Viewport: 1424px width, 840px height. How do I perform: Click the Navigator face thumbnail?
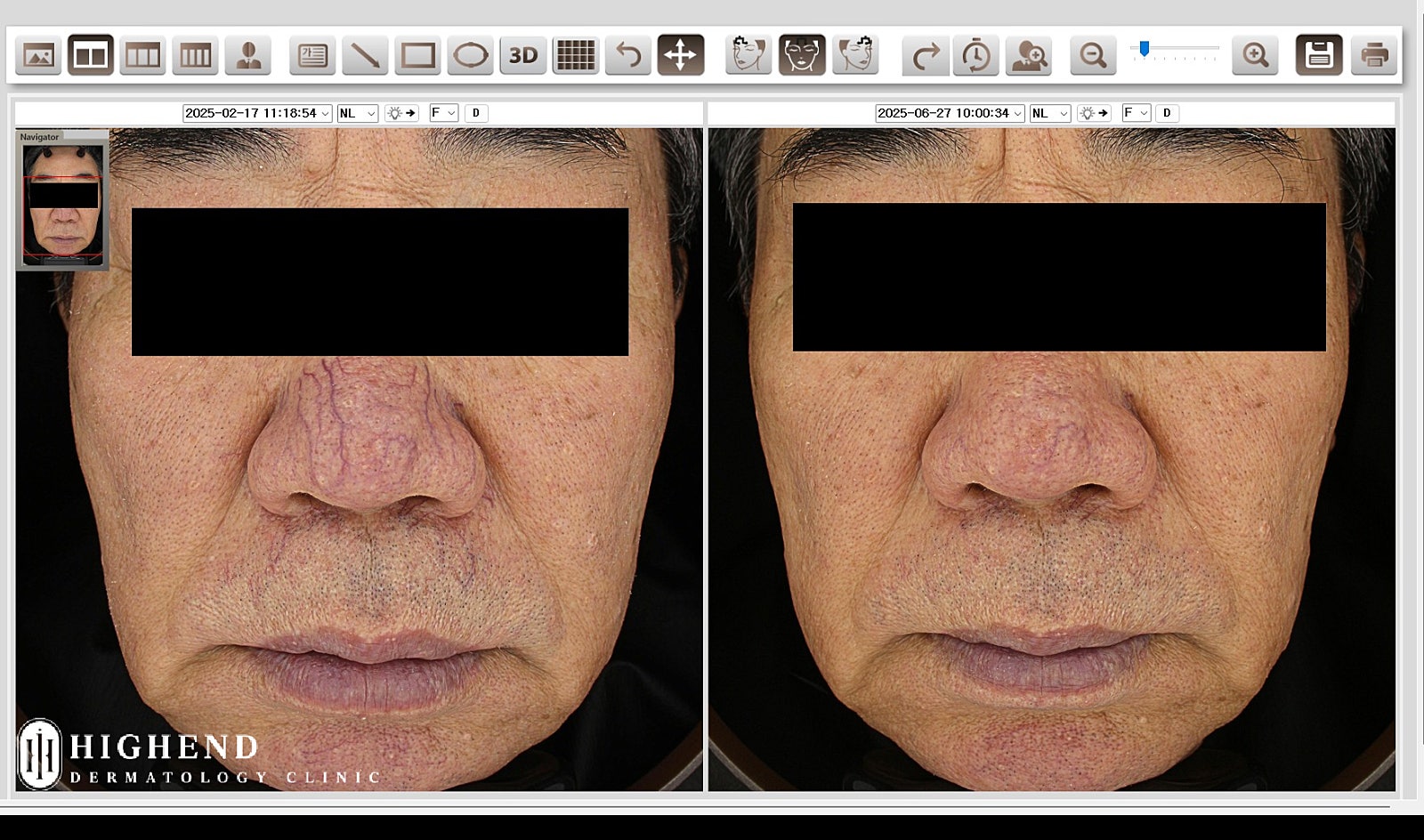62,203
